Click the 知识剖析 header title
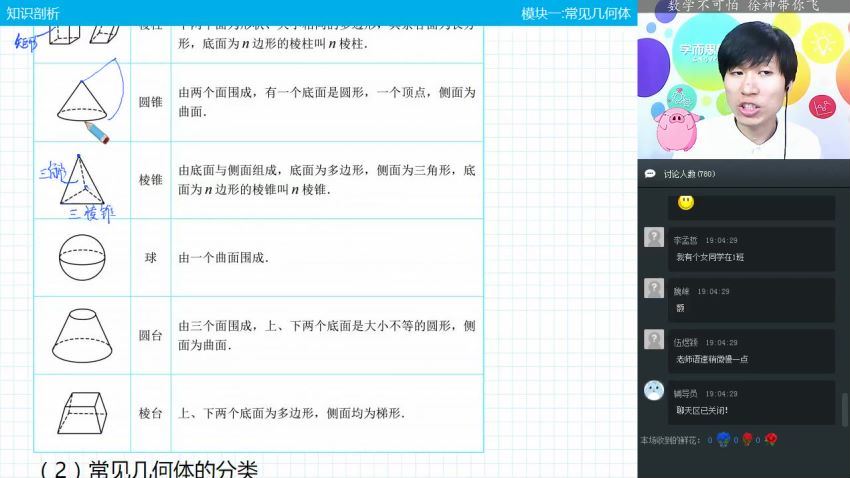This screenshot has height=478, width=850. (33, 14)
